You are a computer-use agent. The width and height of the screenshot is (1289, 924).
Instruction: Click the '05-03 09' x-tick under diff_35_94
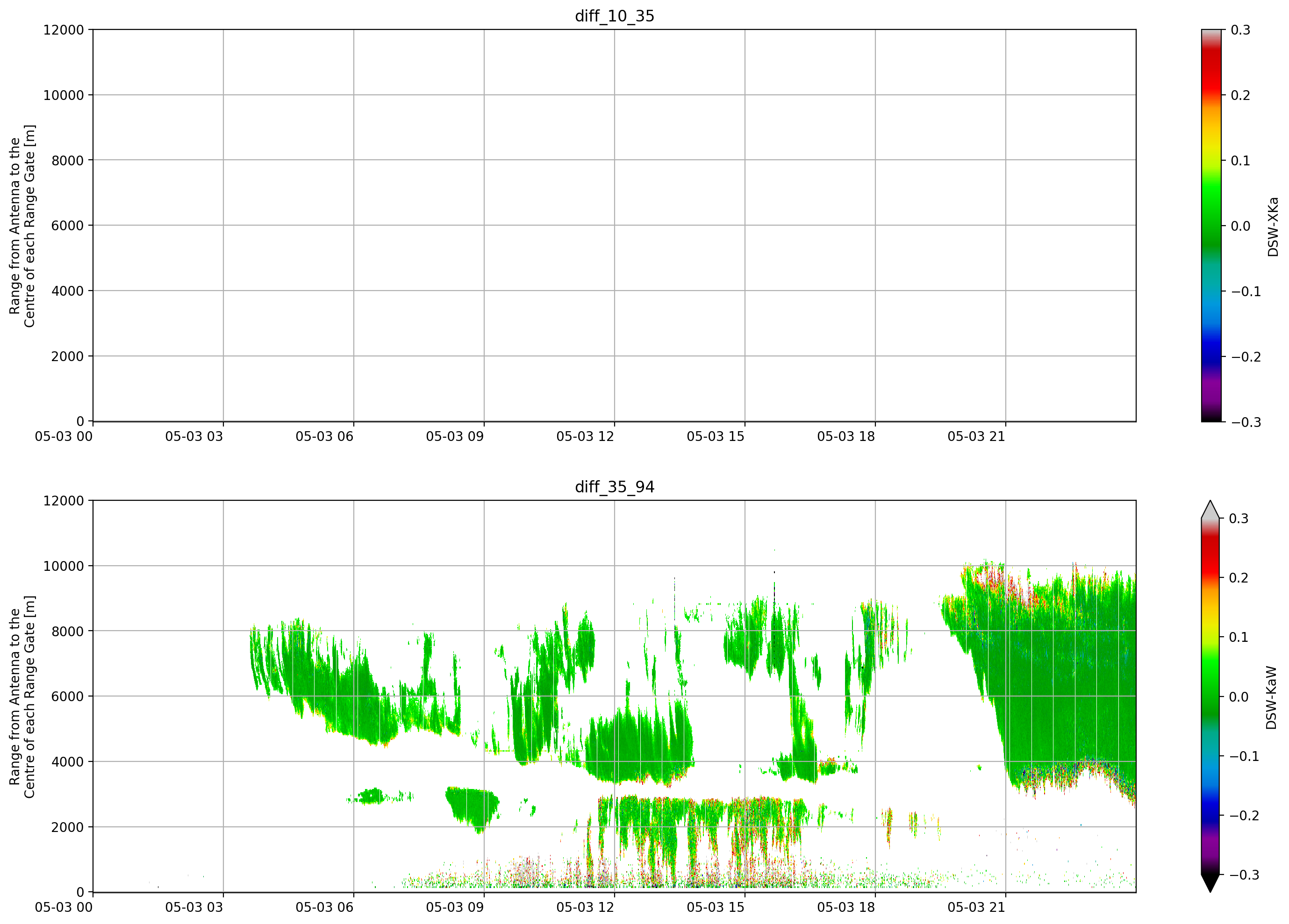pyautogui.click(x=455, y=907)
